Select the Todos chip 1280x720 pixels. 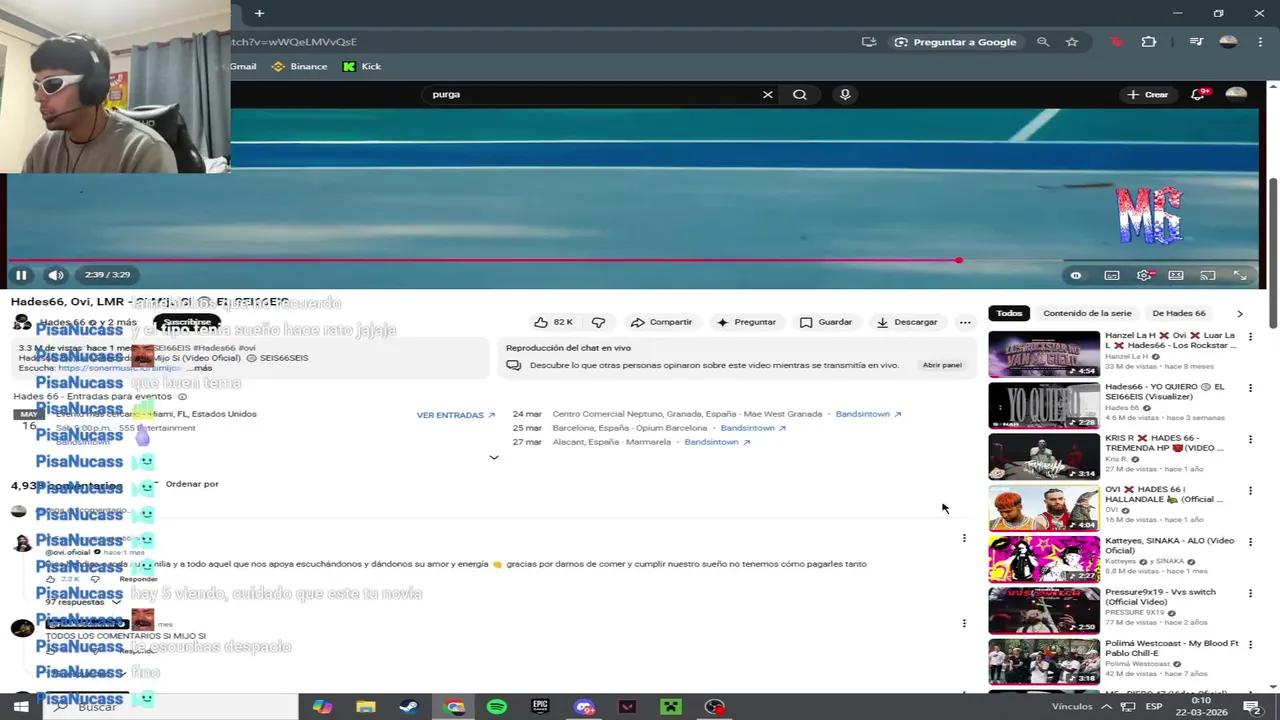[x=1009, y=313]
